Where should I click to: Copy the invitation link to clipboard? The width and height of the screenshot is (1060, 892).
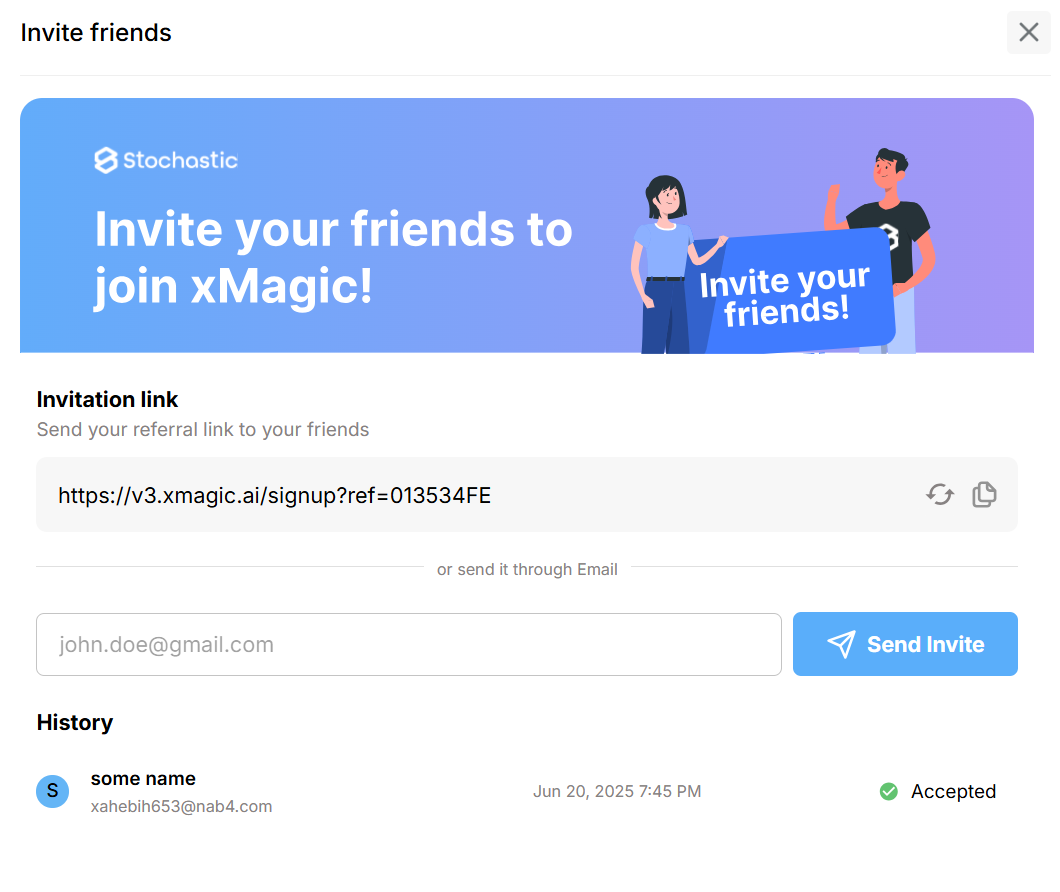pyautogui.click(x=984, y=494)
